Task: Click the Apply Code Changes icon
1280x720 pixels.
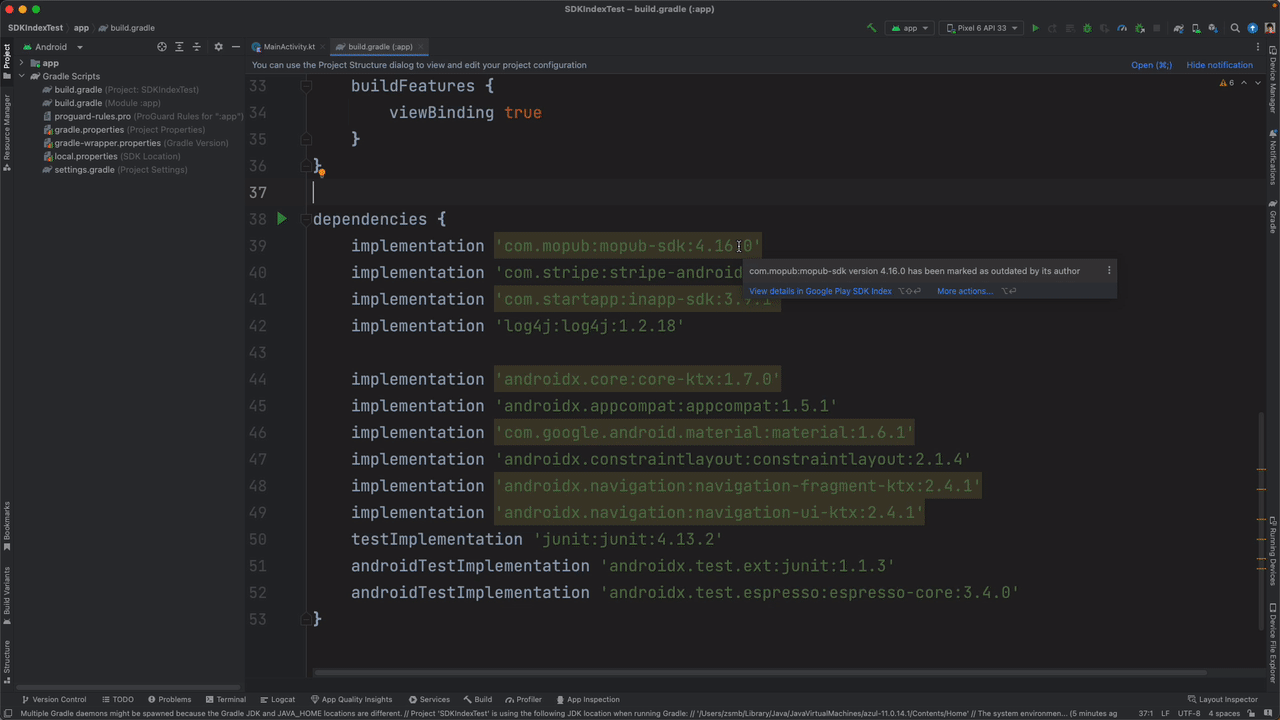Action: coord(1070,28)
